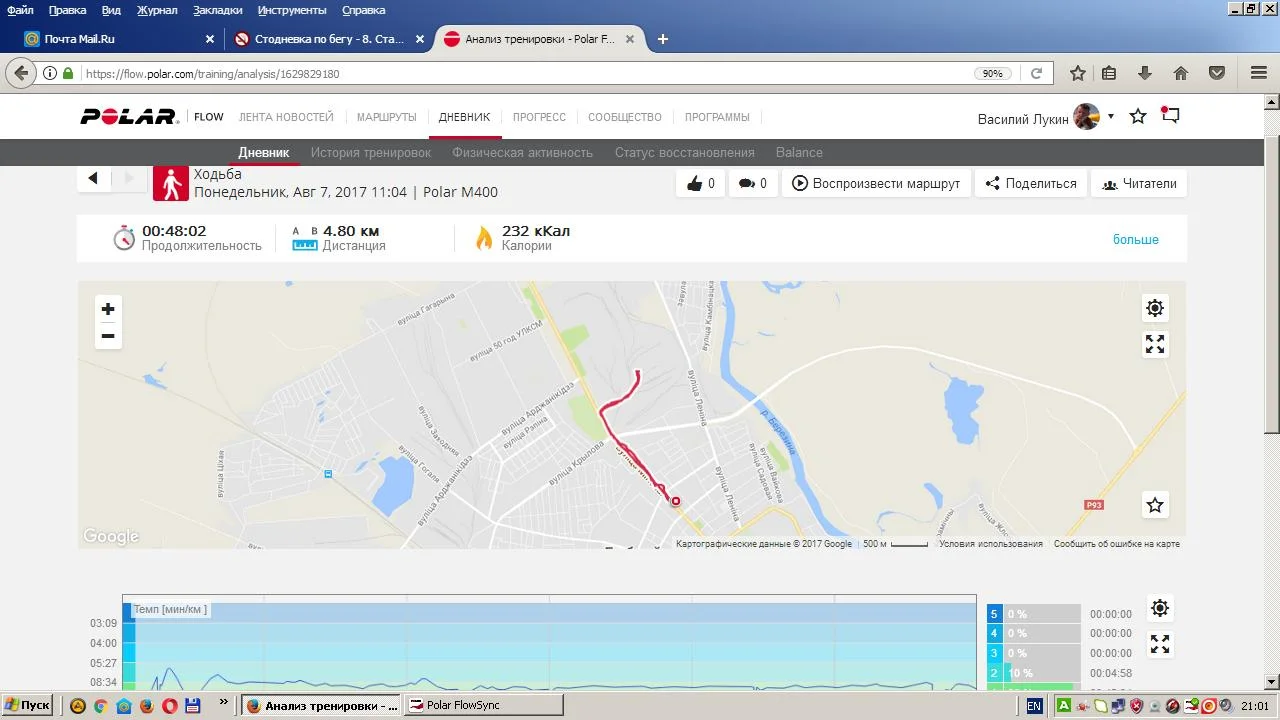Open the Статус восстановления subtab
1280x720 pixels.
[x=685, y=152]
